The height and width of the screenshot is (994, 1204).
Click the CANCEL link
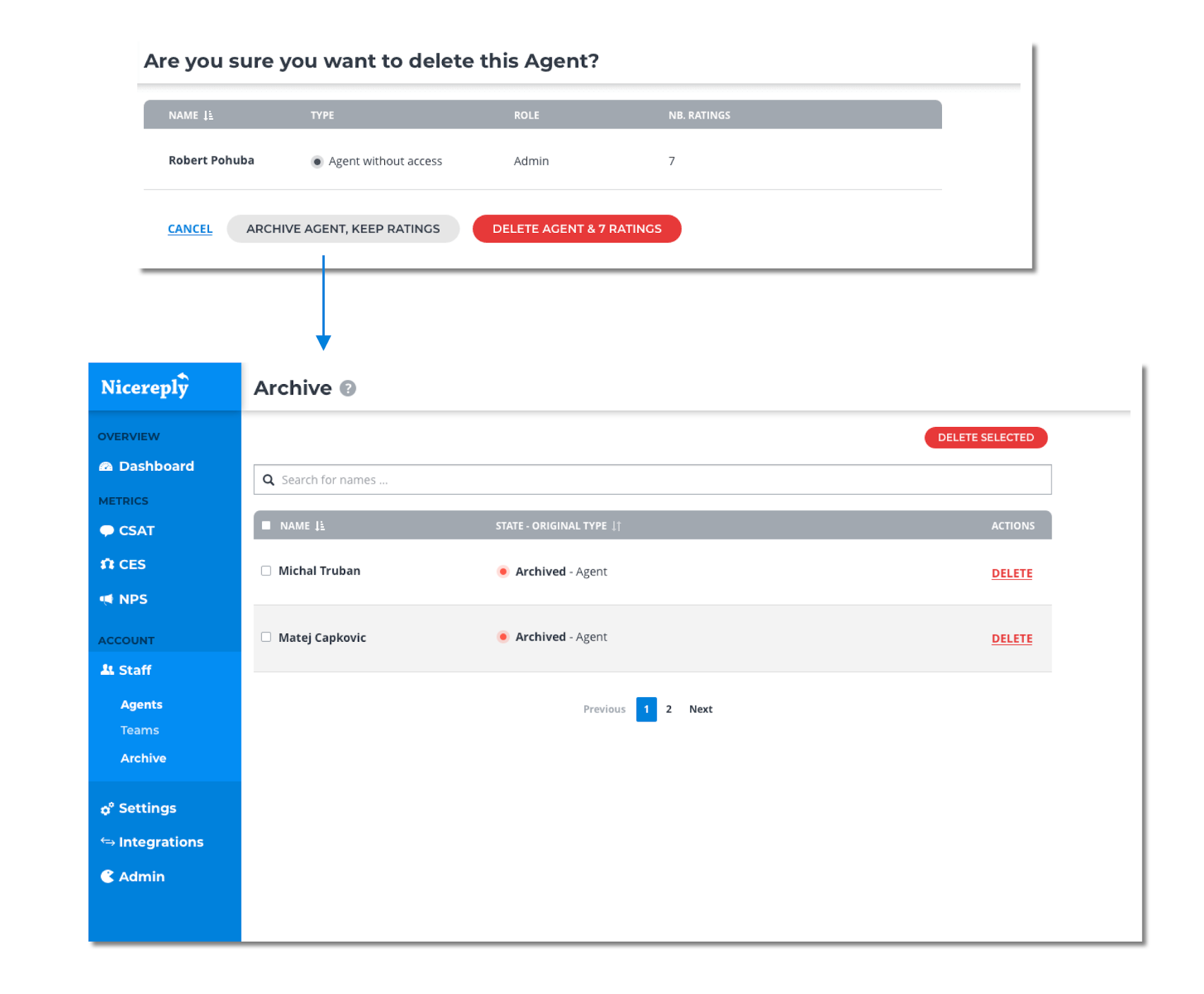[x=190, y=228]
